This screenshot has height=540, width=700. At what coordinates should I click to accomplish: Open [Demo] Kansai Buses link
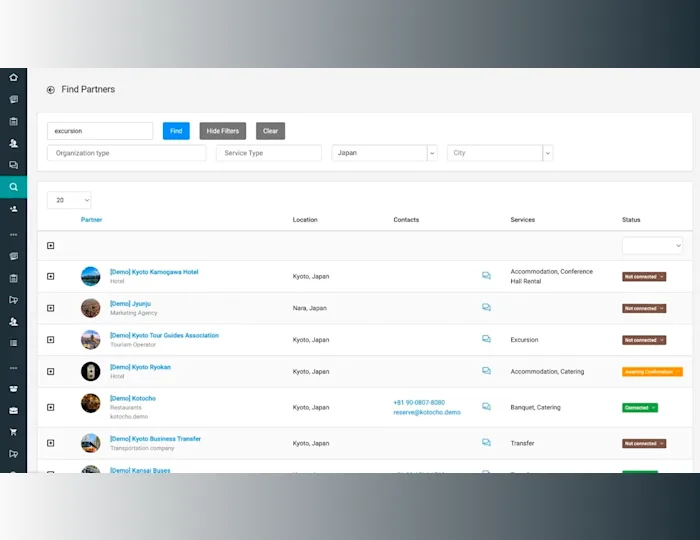[140, 470]
